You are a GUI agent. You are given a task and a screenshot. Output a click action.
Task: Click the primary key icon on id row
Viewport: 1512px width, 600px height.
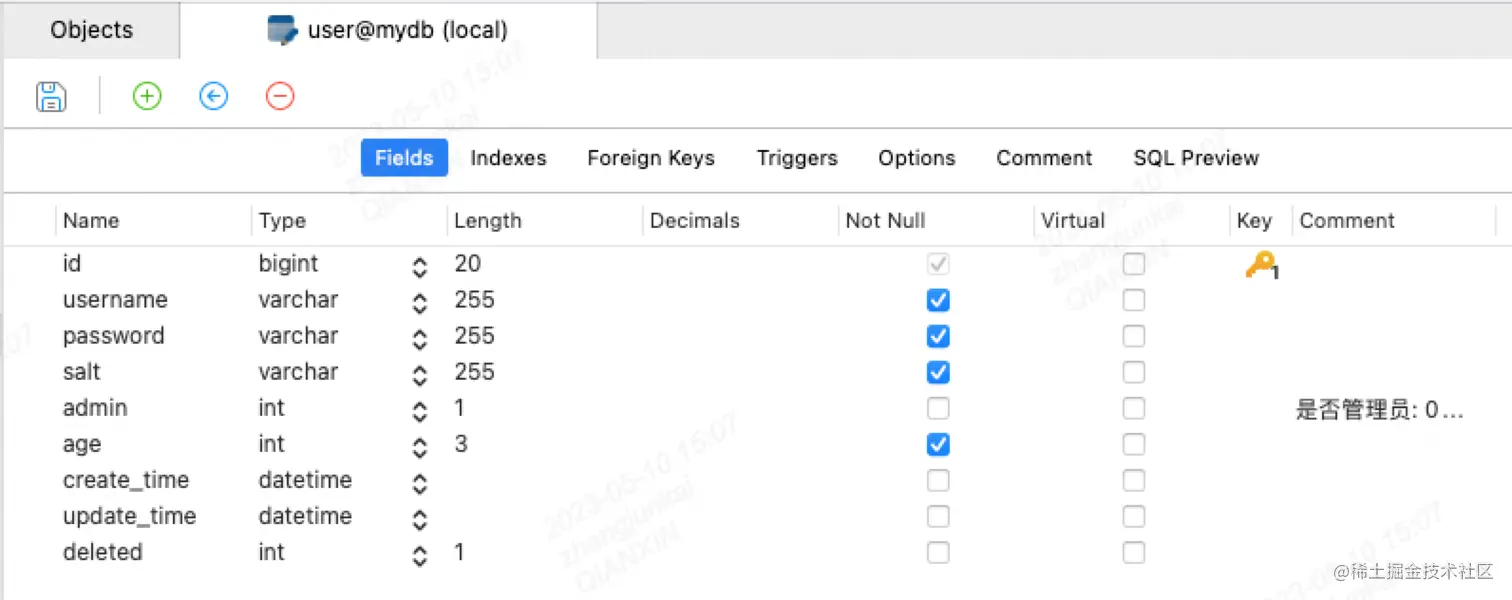coord(1258,264)
